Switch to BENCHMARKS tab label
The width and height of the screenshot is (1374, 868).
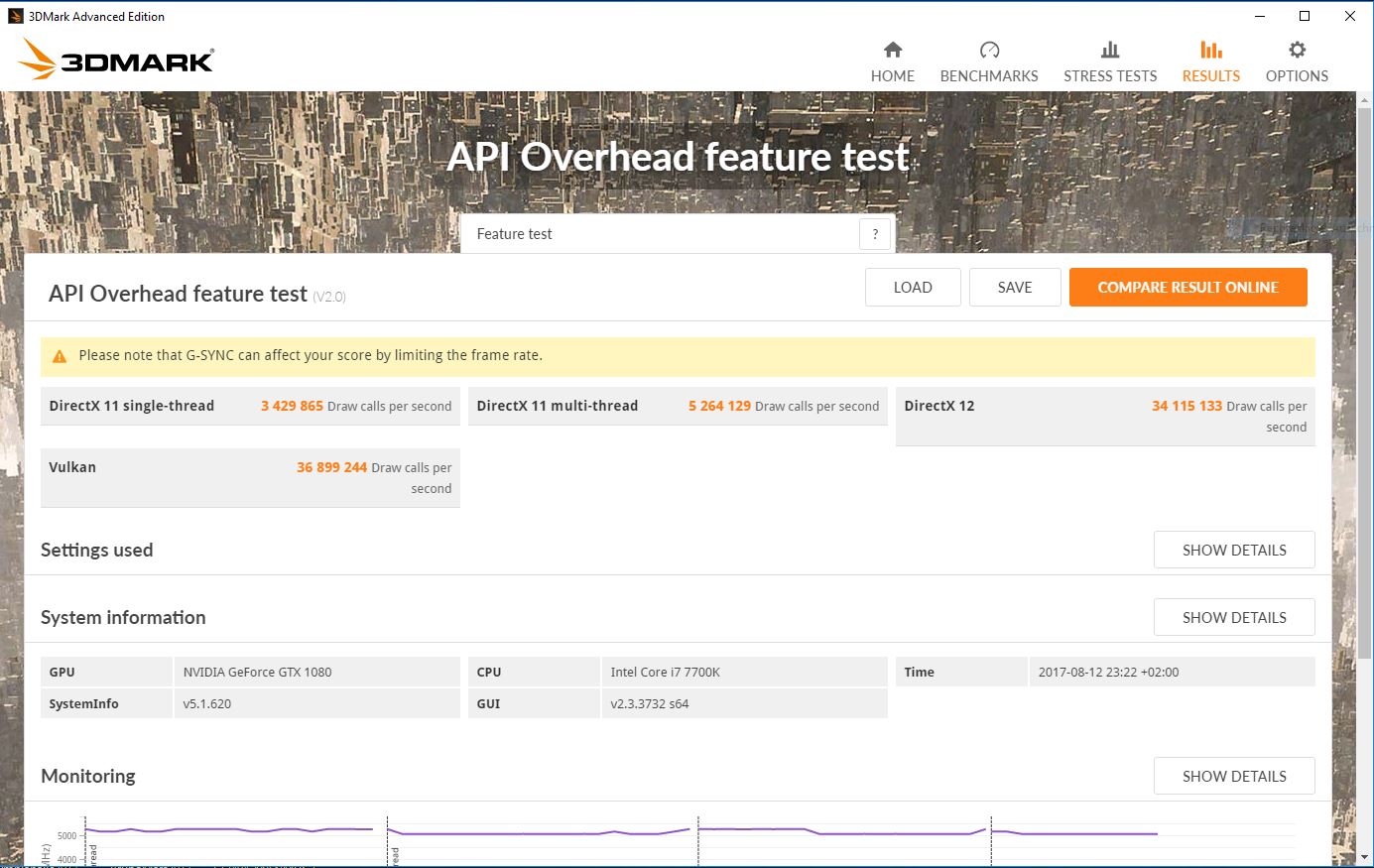coord(989,76)
